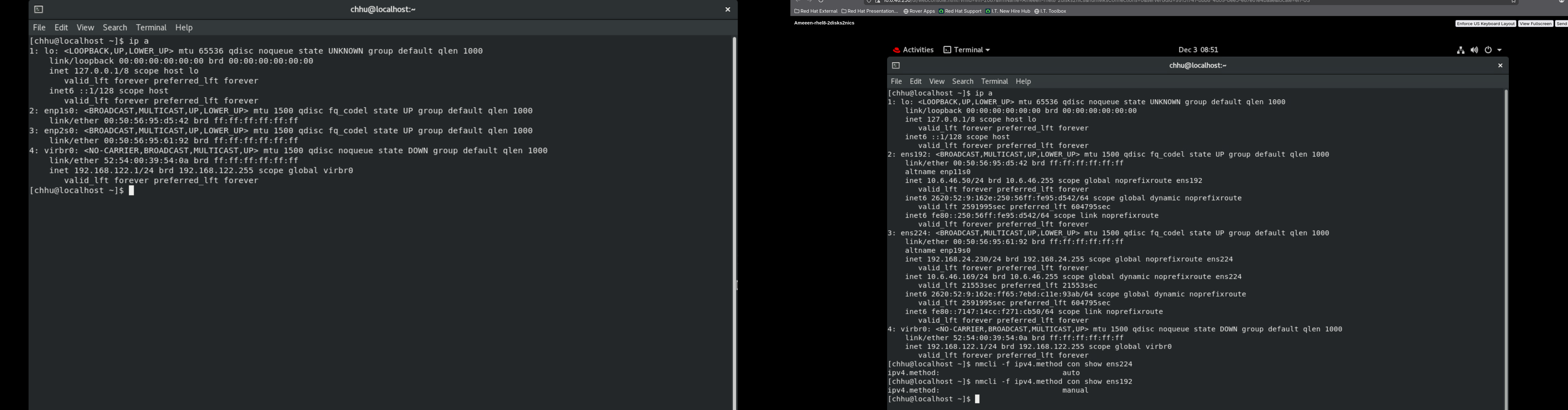Click terminal icon in right window titlebar
1568x410 pixels.
(895, 66)
